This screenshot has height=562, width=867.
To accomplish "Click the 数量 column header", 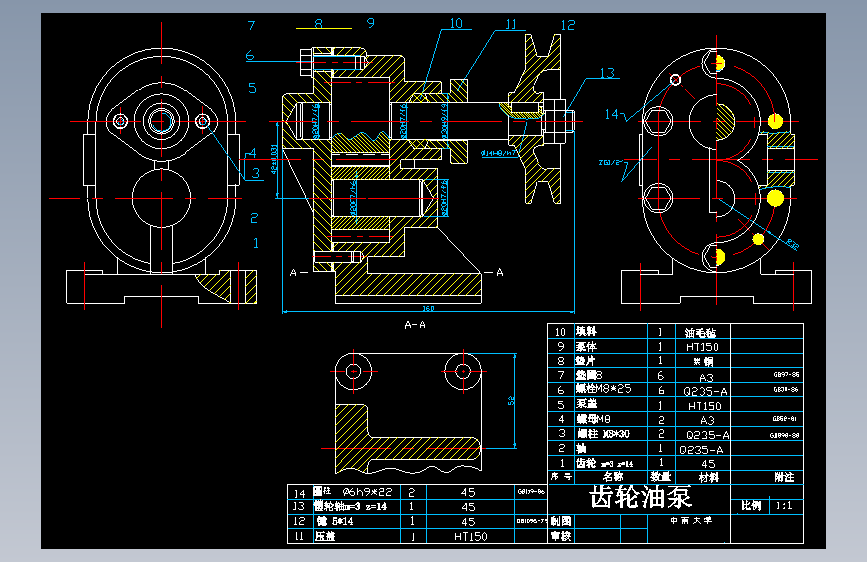I will pos(661,477).
